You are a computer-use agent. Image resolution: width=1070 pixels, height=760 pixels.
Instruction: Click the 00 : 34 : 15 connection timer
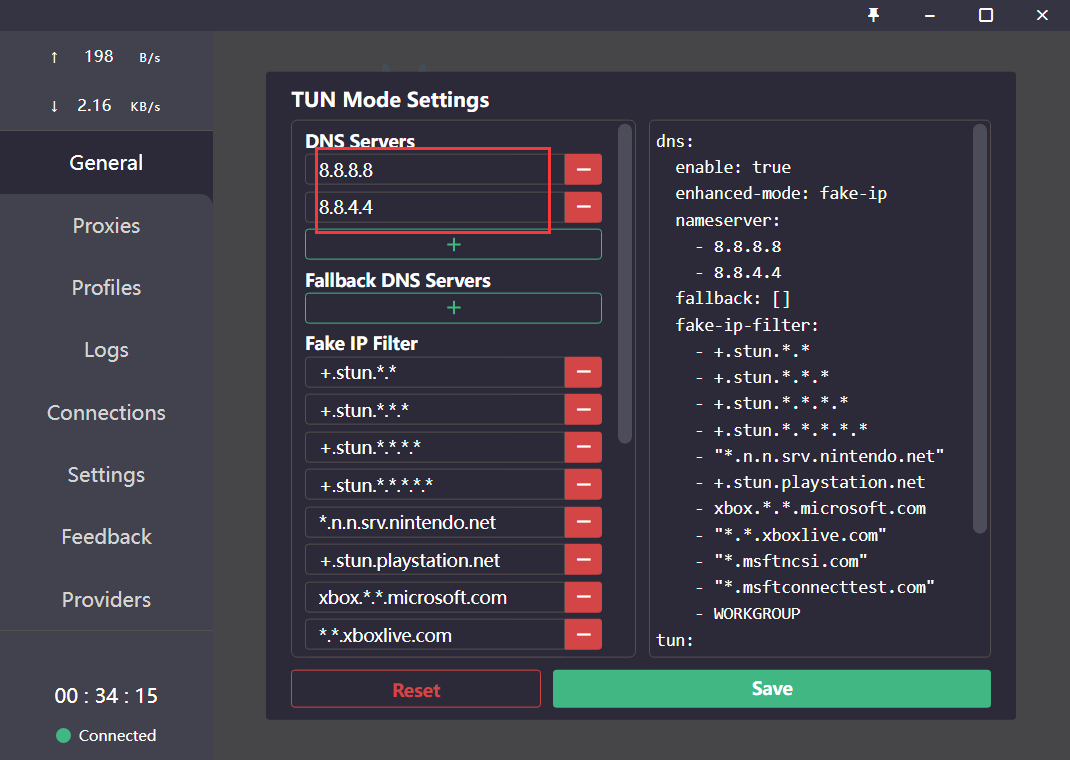[106, 695]
